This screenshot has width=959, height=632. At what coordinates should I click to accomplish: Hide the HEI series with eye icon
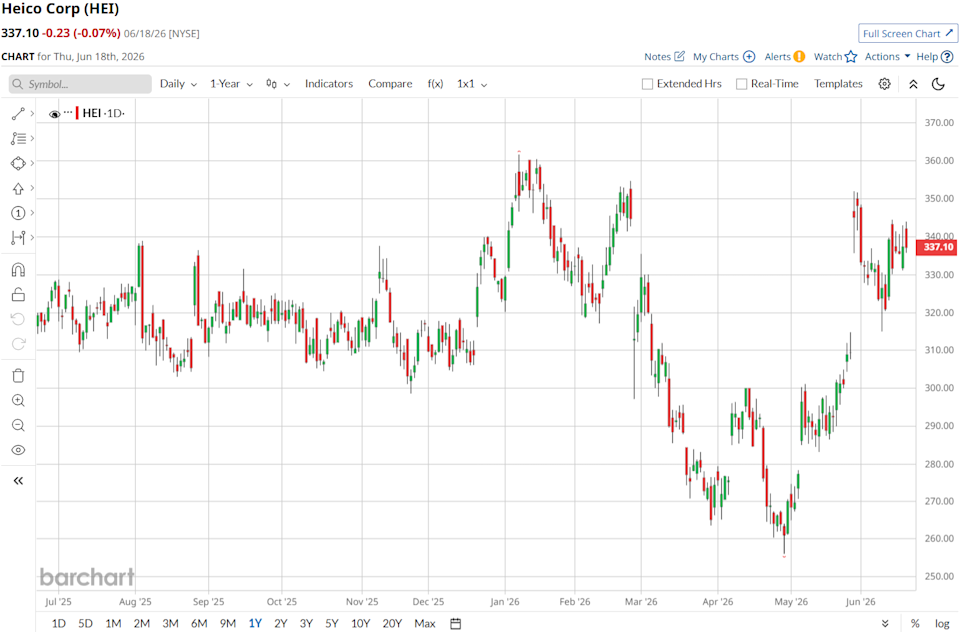click(x=54, y=114)
